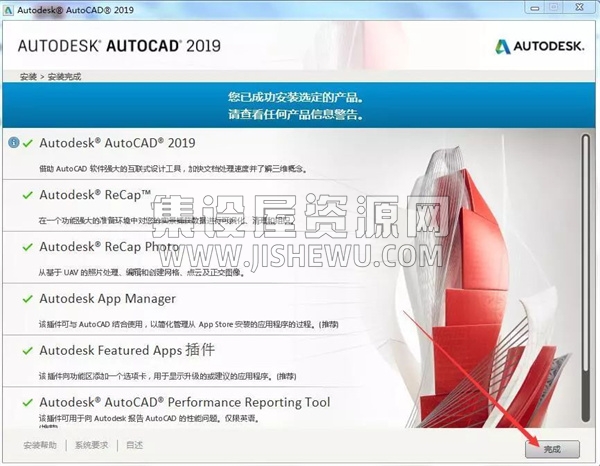Click the green checkmark next to Featured Apps
This screenshot has height=466, width=600.
[28, 351]
